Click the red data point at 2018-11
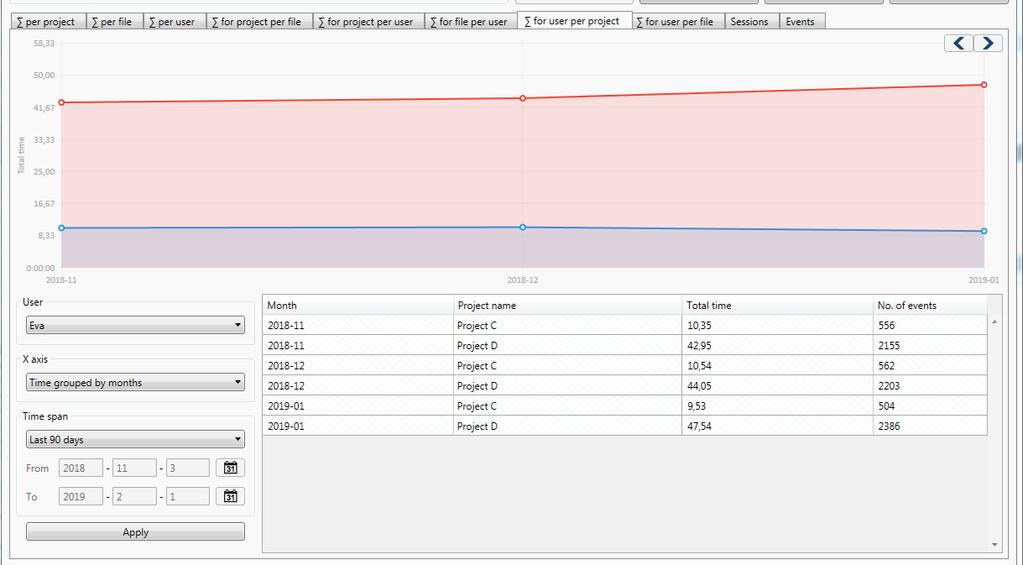Screen dimensions: 1023x565 pos(61,102)
